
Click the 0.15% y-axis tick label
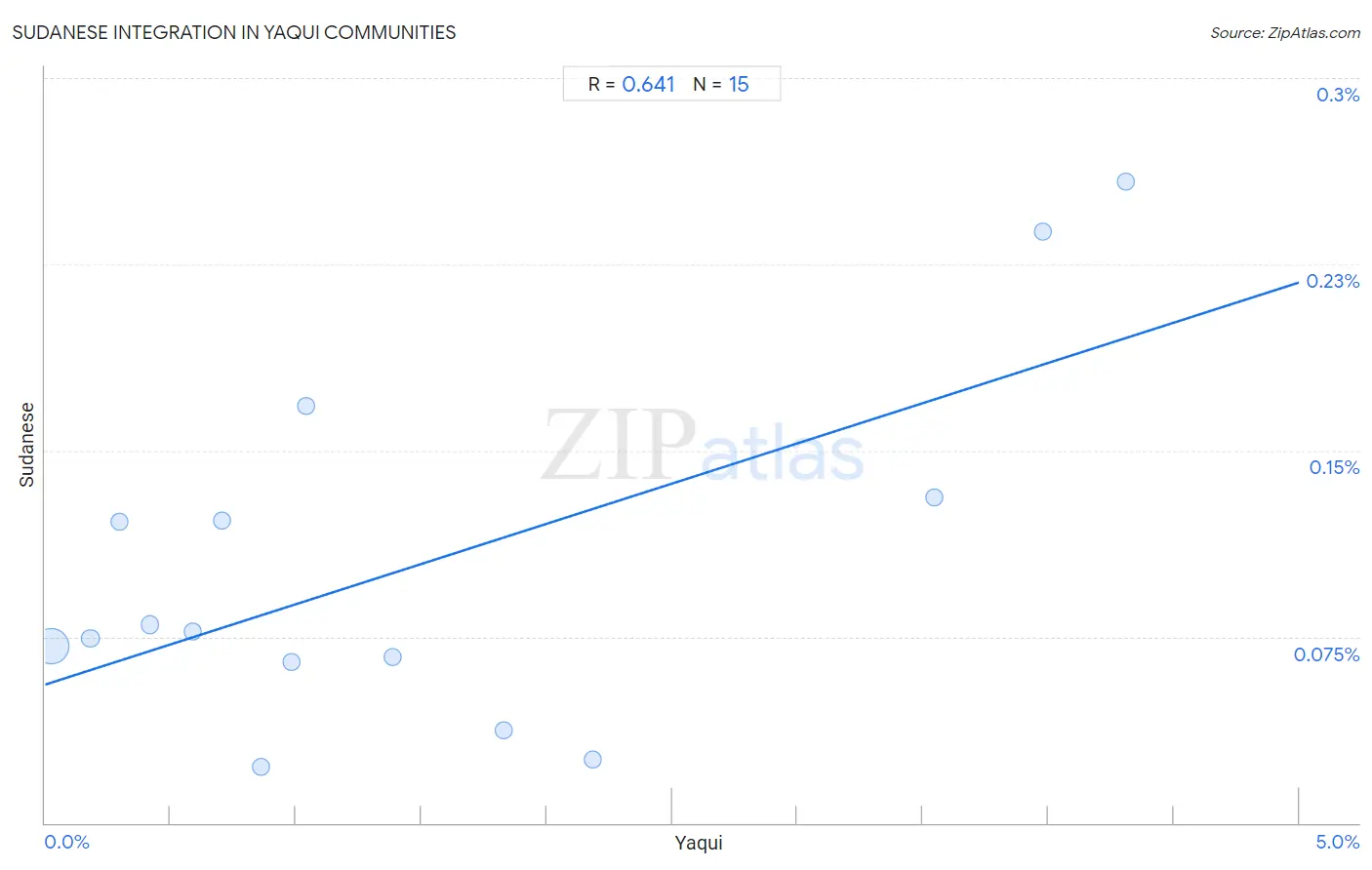pyautogui.click(x=1334, y=467)
